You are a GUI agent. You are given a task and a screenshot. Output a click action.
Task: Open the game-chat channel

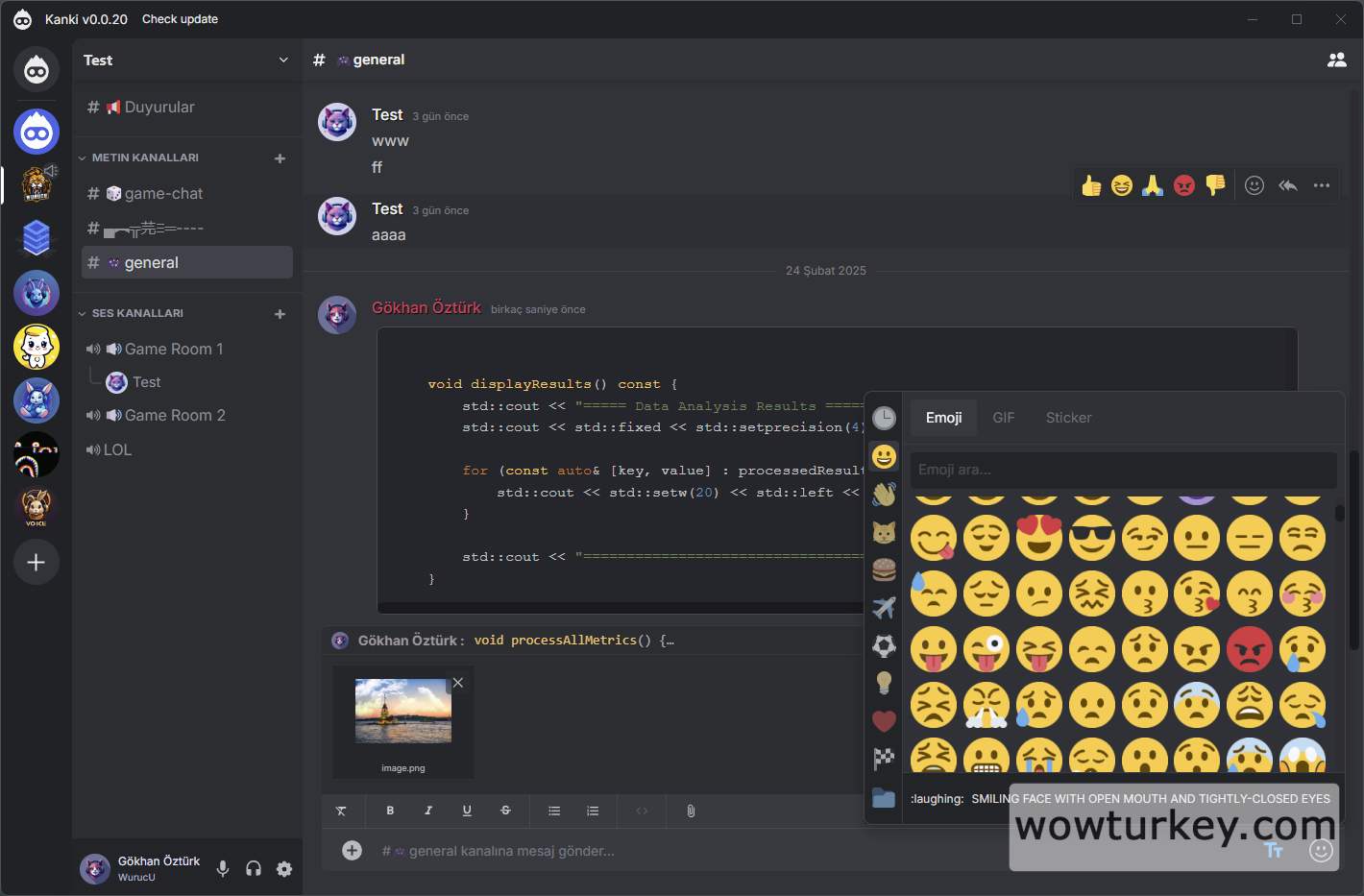pyautogui.click(x=163, y=193)
